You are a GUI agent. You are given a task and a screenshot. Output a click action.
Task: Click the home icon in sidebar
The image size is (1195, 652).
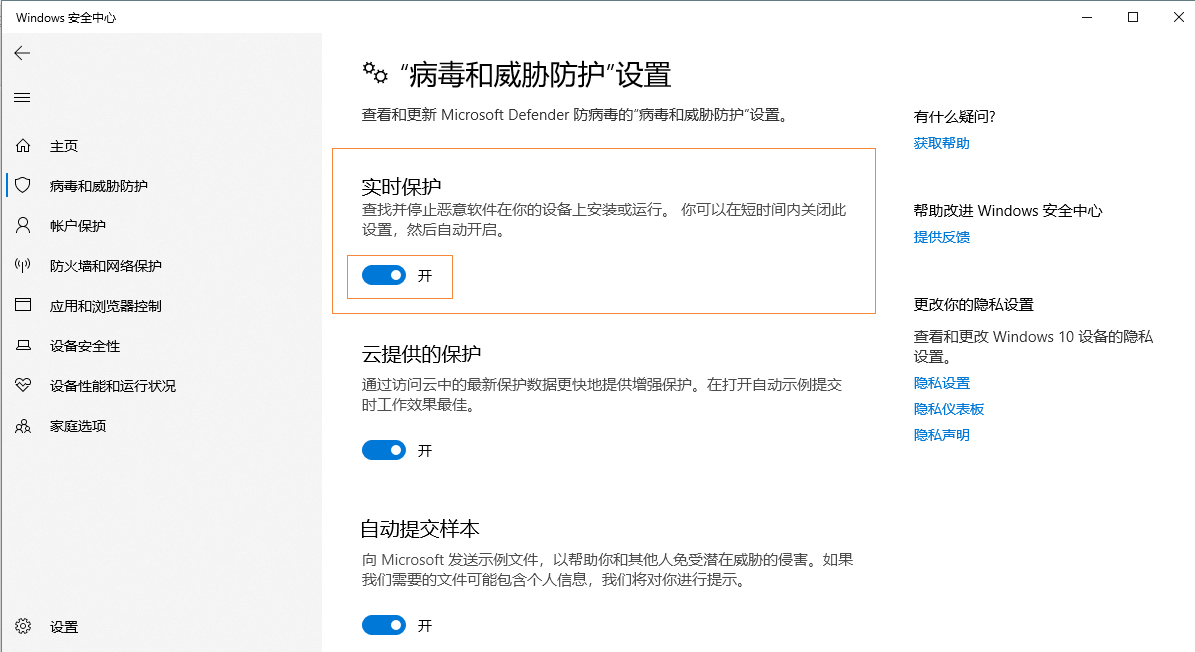coord(23,145)
